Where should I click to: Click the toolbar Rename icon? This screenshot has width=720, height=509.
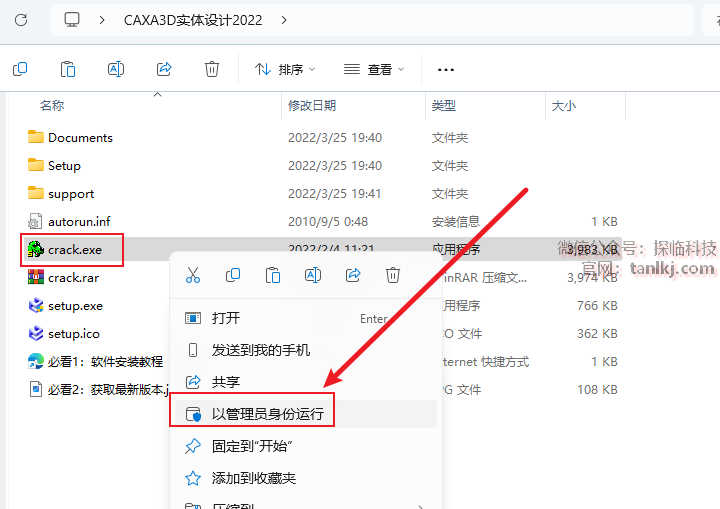point(116,69)
